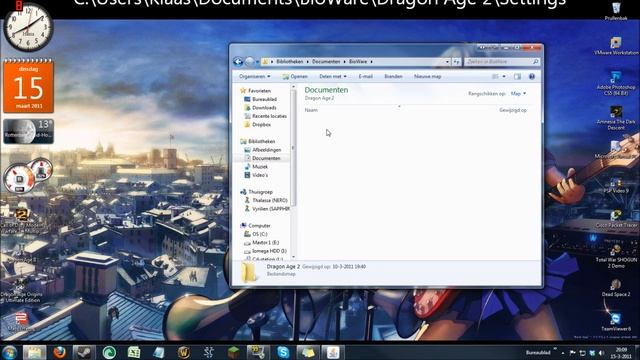Select Thuisgroep in navigation pane

(x=256, y=192)
